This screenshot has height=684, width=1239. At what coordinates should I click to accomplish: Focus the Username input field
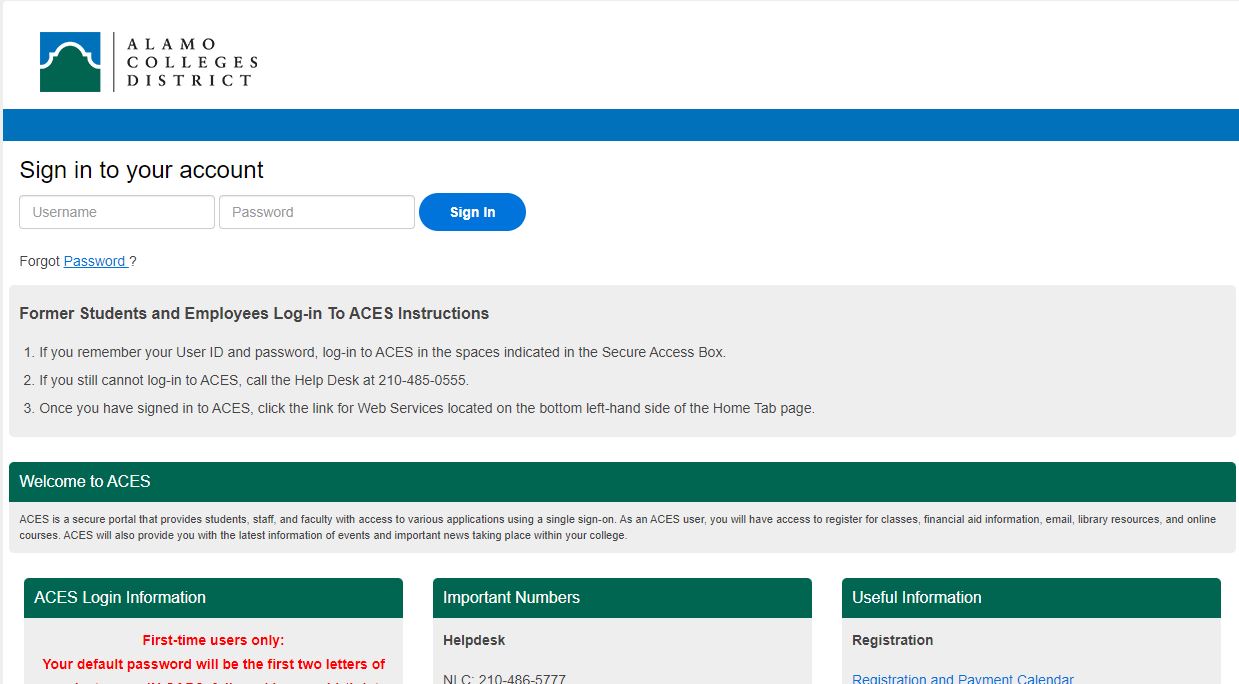117,212
